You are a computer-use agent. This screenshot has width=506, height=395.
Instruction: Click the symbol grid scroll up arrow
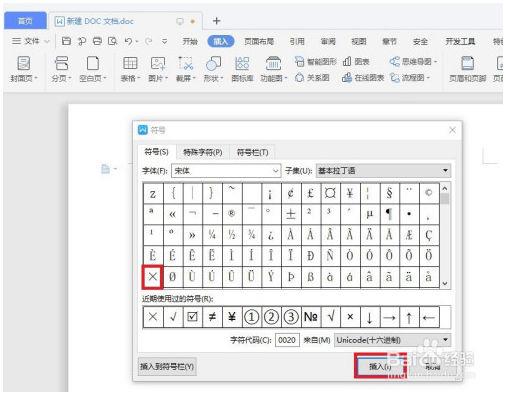445,189
